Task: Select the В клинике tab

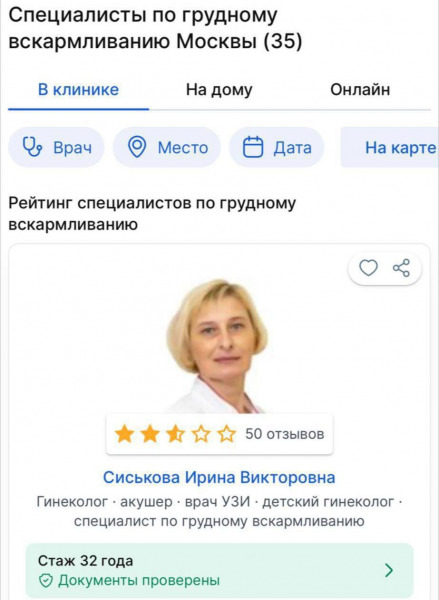Action: (78, 90)
